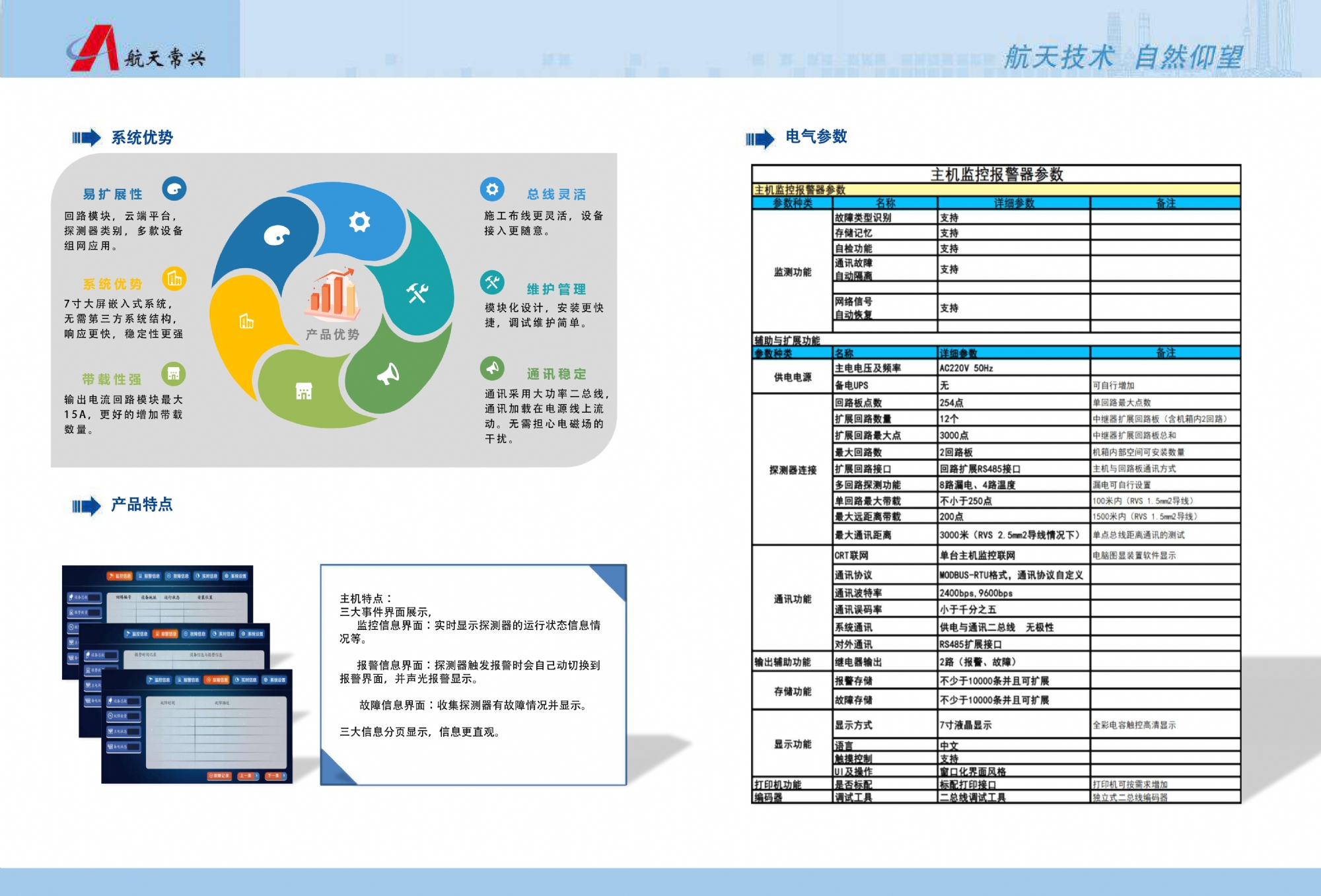
Task: Click the green store icon beside 带载性强
Action: coord(174,374)
